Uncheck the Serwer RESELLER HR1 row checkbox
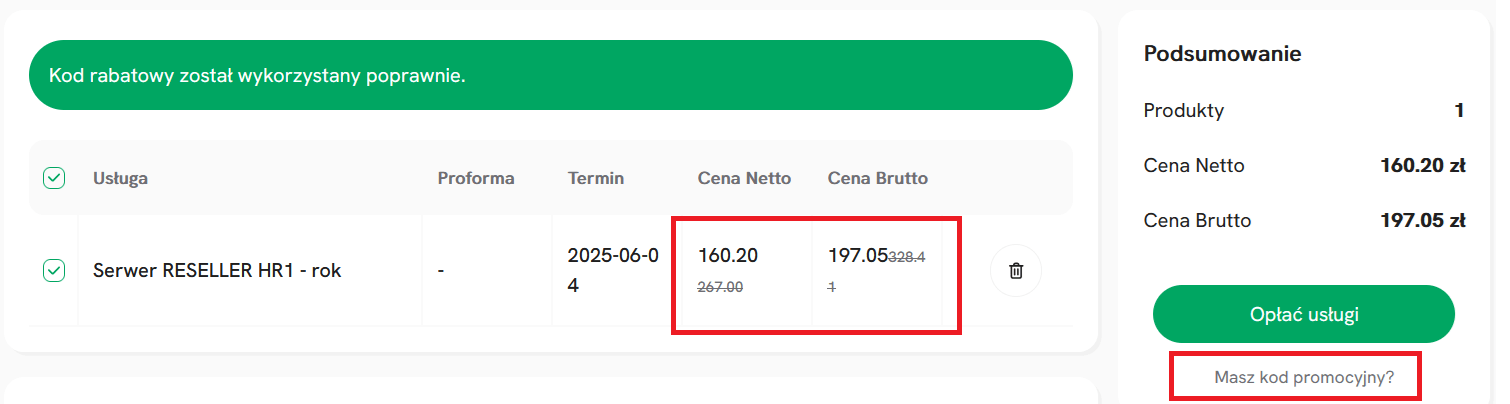Image resolution: width=1510 pixels, height=404 pixels. pyautogui.click(x=54, y=270)
